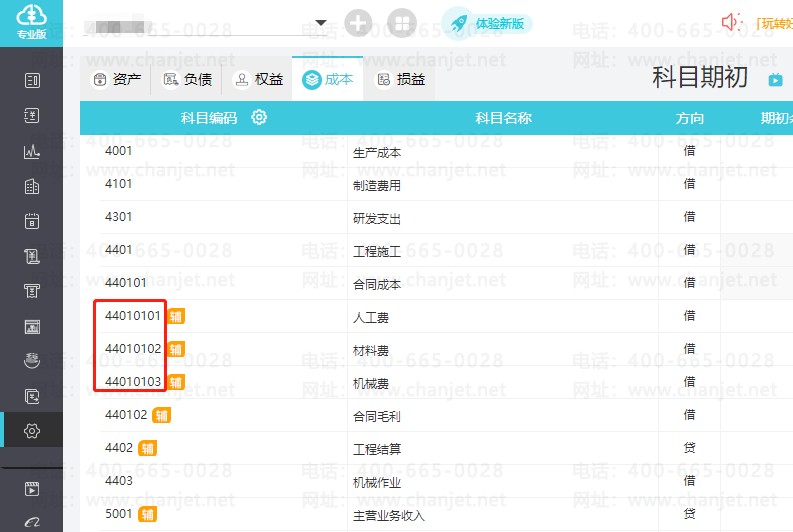Screen dimensions: 793x532
Task: Click the 辅 badge beside 4402
Action: tap(148, 448)
